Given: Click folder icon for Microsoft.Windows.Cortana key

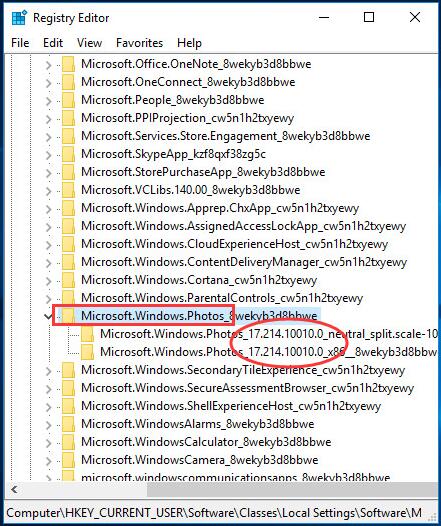Looking at the screenshot, I should pos(68,280).
